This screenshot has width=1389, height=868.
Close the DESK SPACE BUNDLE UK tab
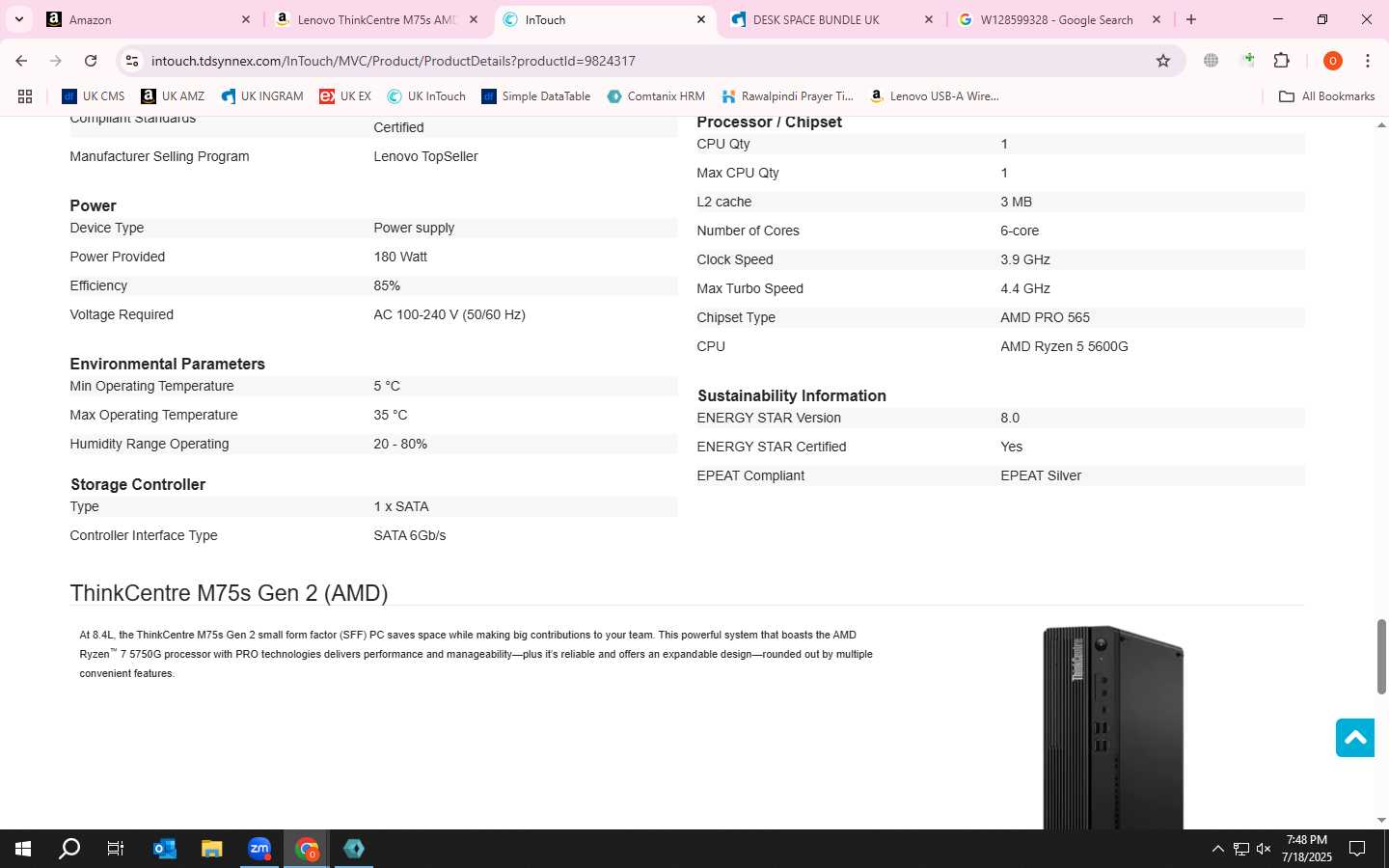click(x=929, y=19)
